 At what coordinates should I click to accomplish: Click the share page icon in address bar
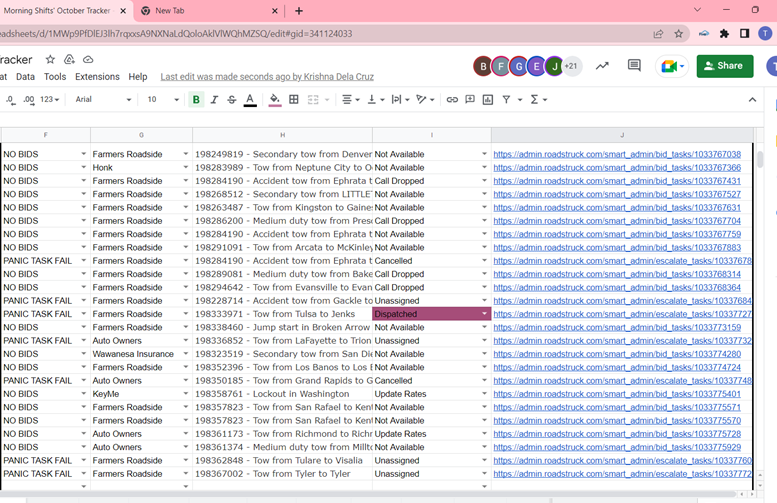point(658,34)
